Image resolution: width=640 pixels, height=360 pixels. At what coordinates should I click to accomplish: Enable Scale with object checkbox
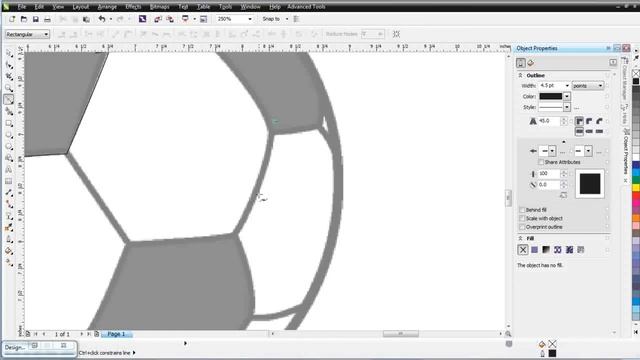click(522, 218)
